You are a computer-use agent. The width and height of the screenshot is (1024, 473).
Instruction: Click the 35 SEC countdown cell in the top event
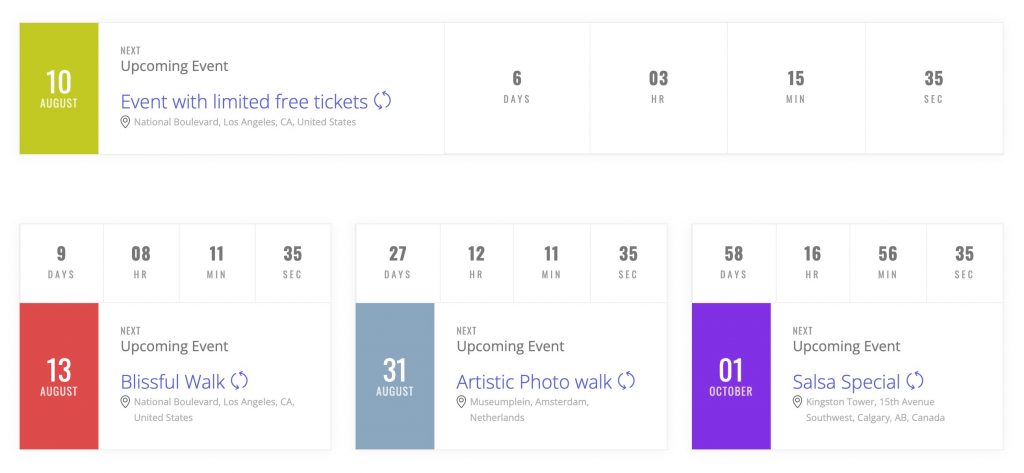(934, 89)
